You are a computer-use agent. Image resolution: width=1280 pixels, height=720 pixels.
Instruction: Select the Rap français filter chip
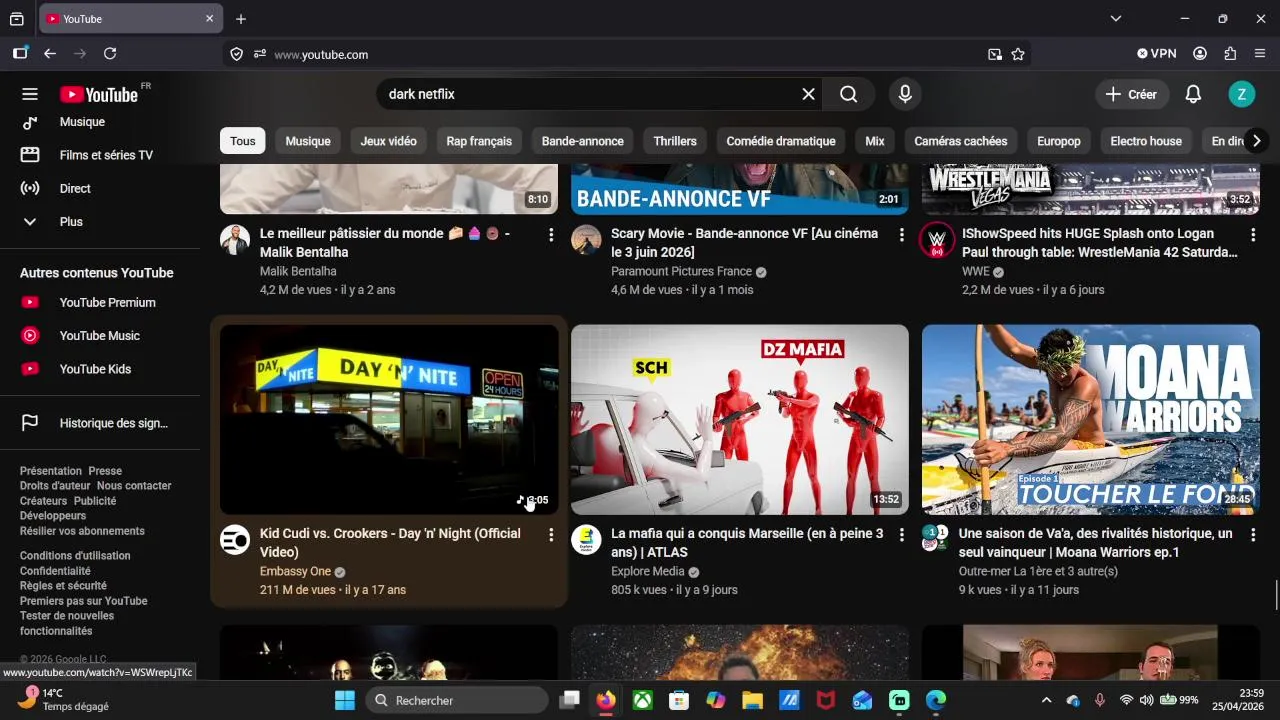coord(479,141)
